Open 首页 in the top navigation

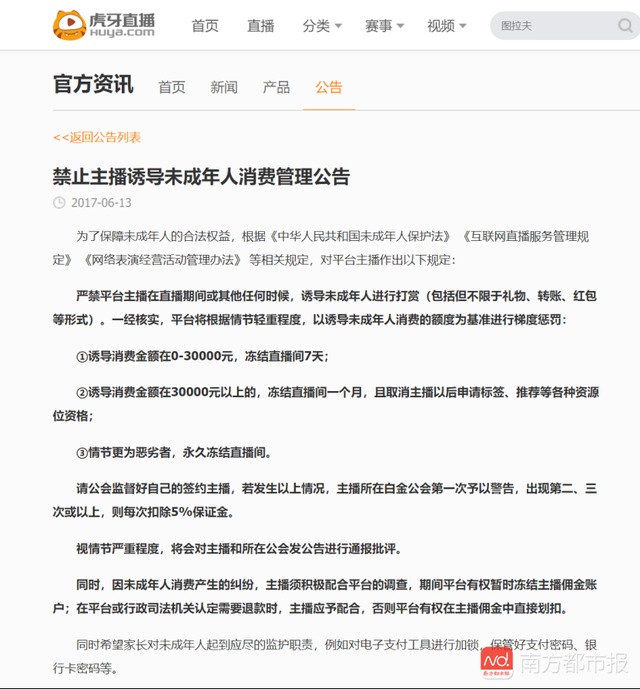[205, 26]
